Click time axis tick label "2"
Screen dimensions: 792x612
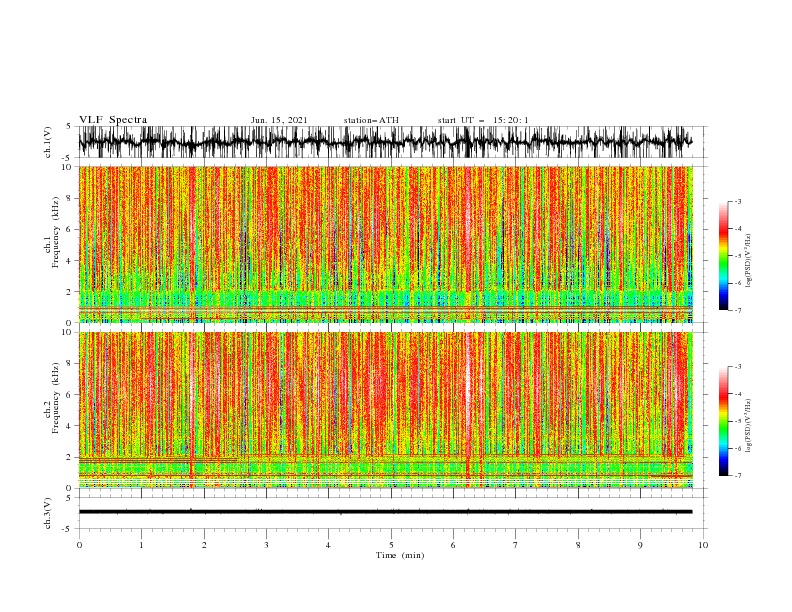click(204, 545)
